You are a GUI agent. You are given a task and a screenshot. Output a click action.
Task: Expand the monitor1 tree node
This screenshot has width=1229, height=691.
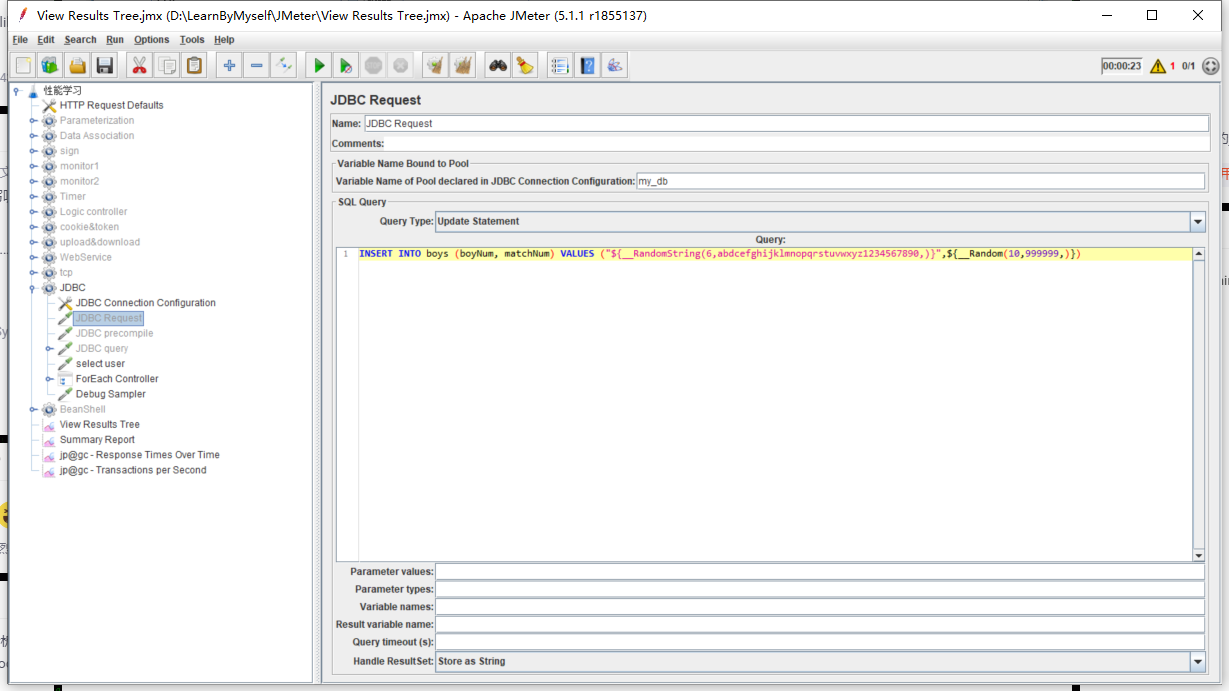point(33,166)
